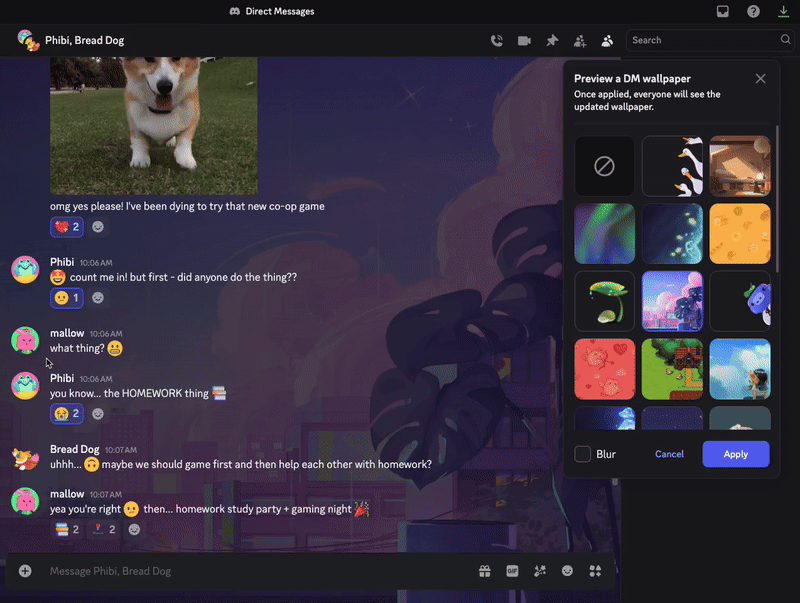Open the corgi image attachment
800x603 pixels.
(154, 125)
